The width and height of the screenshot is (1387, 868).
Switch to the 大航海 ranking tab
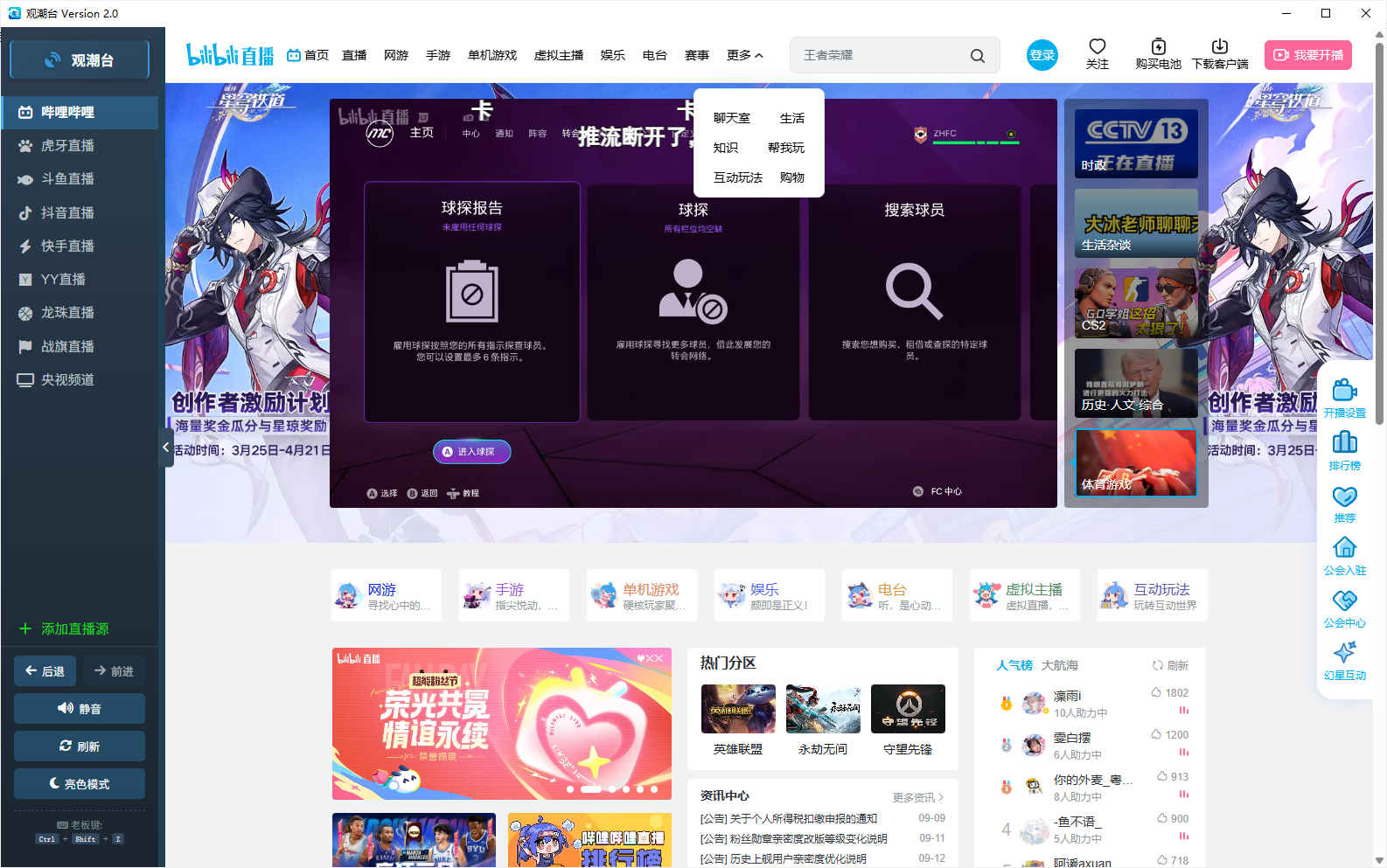click(x=1059, y=665)
